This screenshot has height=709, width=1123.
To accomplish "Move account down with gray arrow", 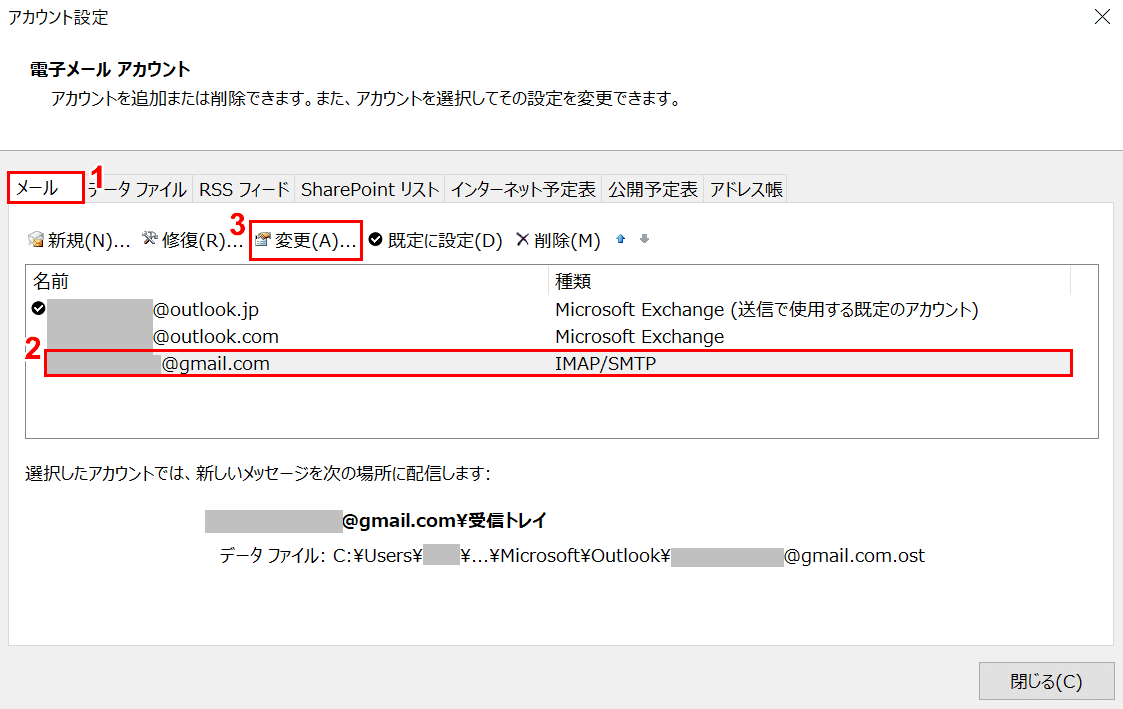I will click(x=645, y=239).
